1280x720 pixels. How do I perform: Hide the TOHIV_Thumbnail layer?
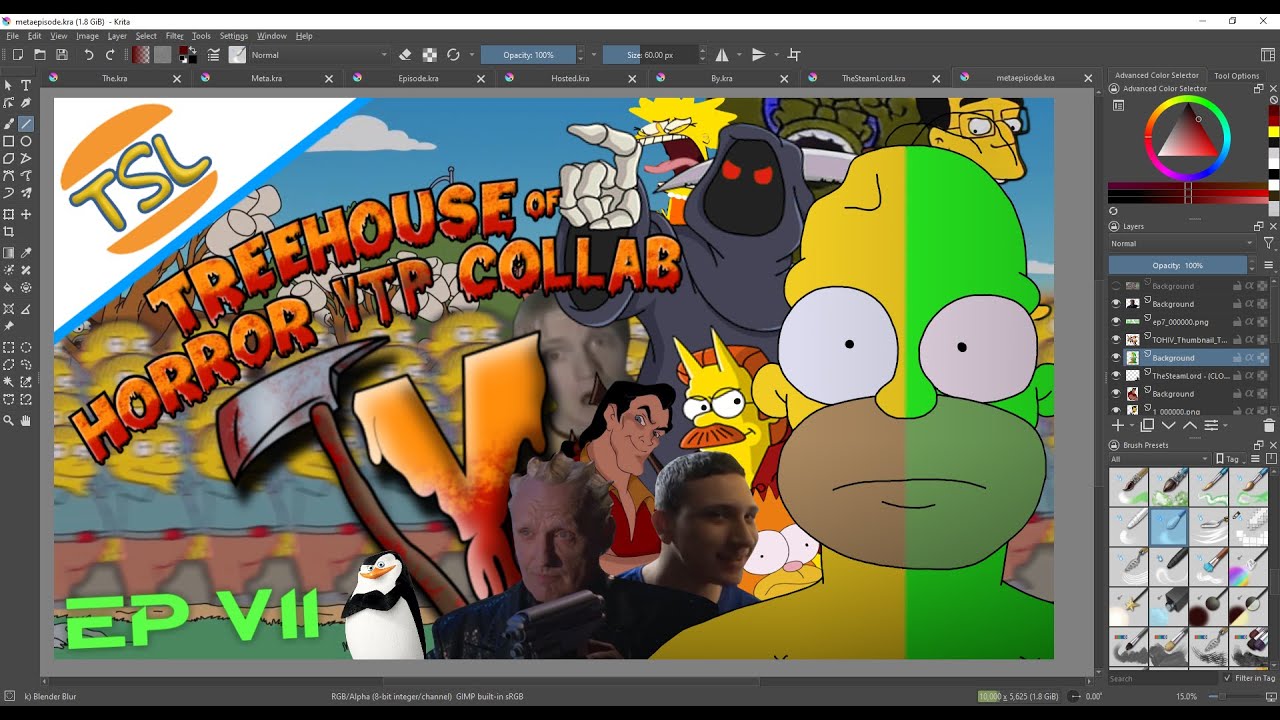(x=1116, y=339)
